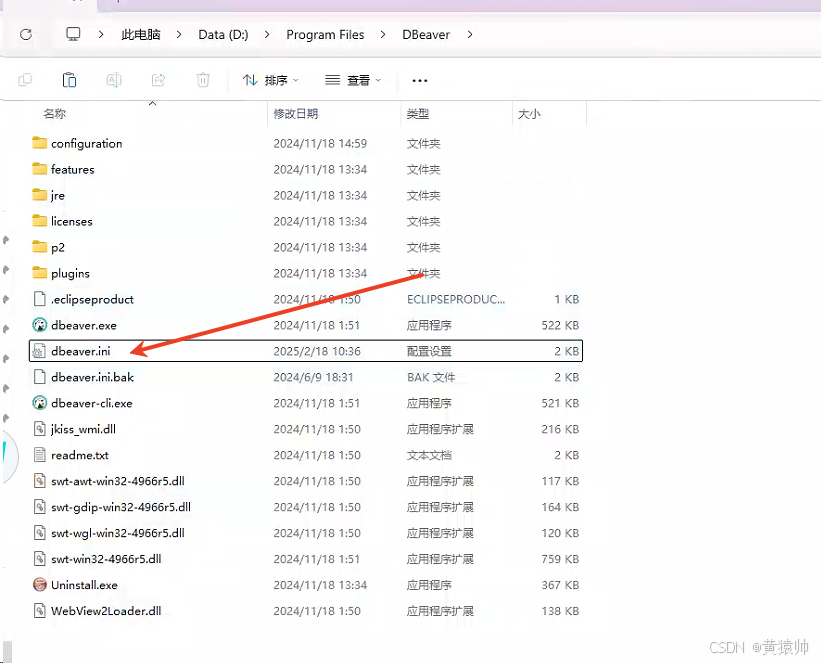Select the WebView2Loader.dll file icon
The height and width of the screenshot is (663, 821).
39,611
